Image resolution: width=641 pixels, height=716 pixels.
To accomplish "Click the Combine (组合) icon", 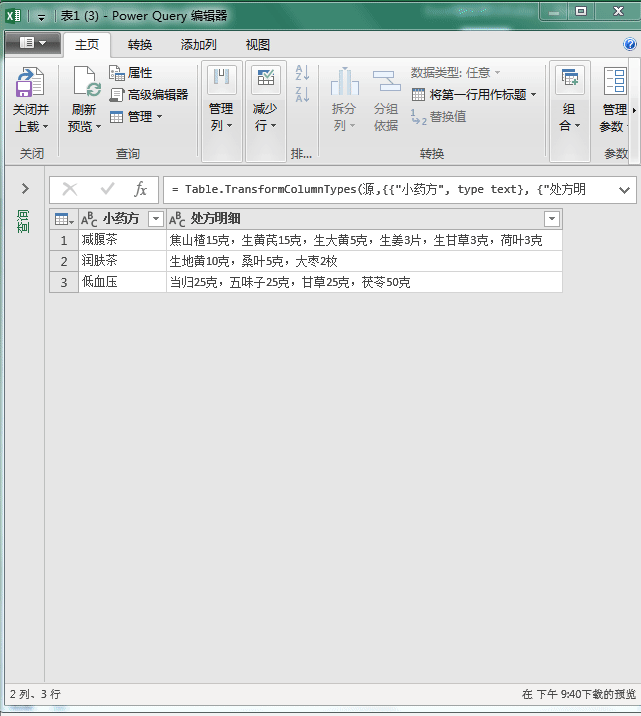I will click(x=570, y=79).
